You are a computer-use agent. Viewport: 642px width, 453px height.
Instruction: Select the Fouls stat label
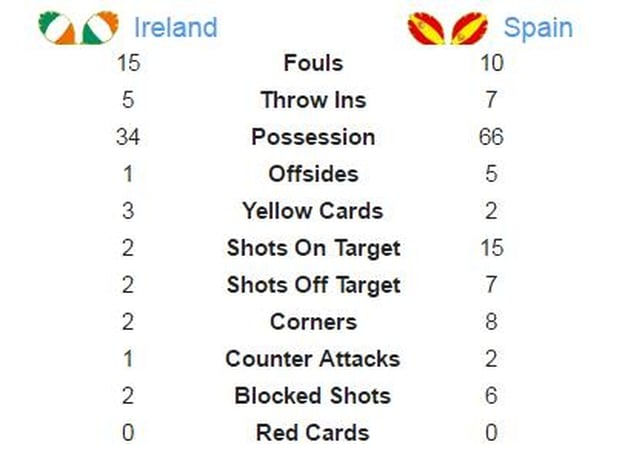[313, 63]
